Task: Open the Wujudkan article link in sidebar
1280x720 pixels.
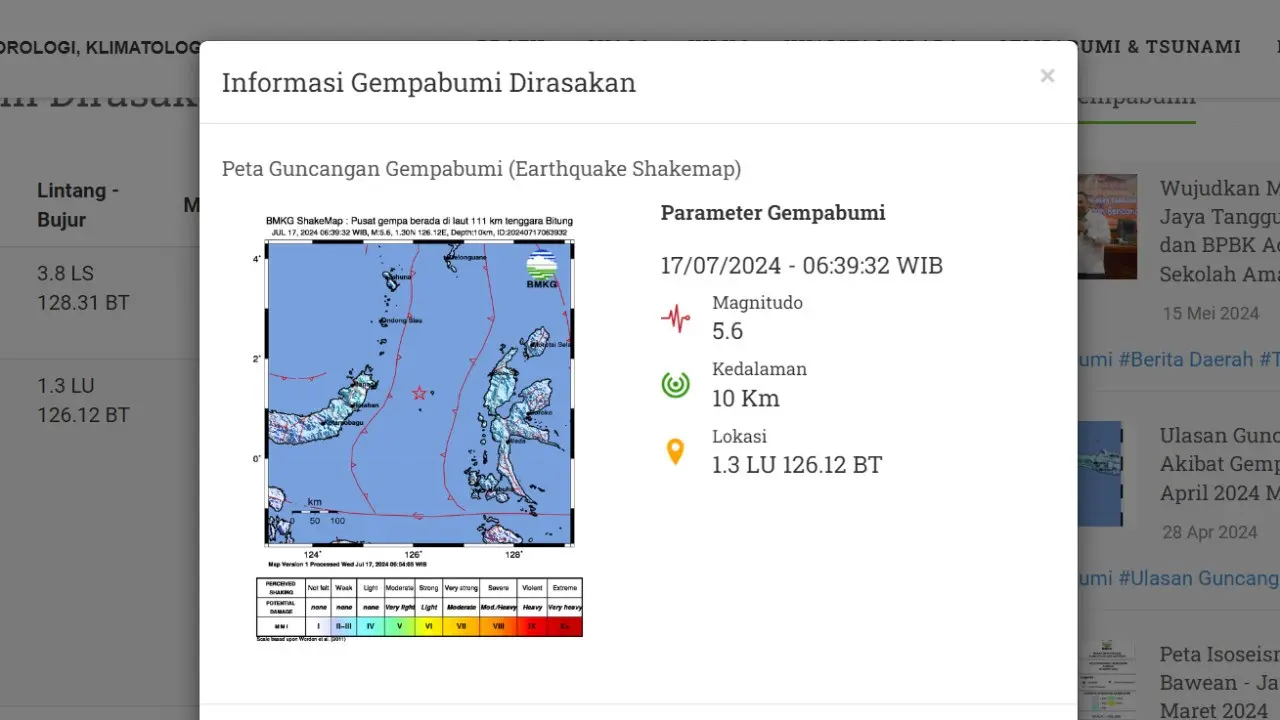Action: [x=1219, y=231]
